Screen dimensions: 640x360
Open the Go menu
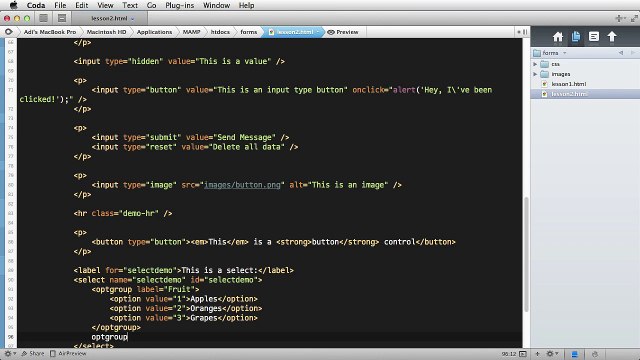pyautogui.click(x=151, y=5)
